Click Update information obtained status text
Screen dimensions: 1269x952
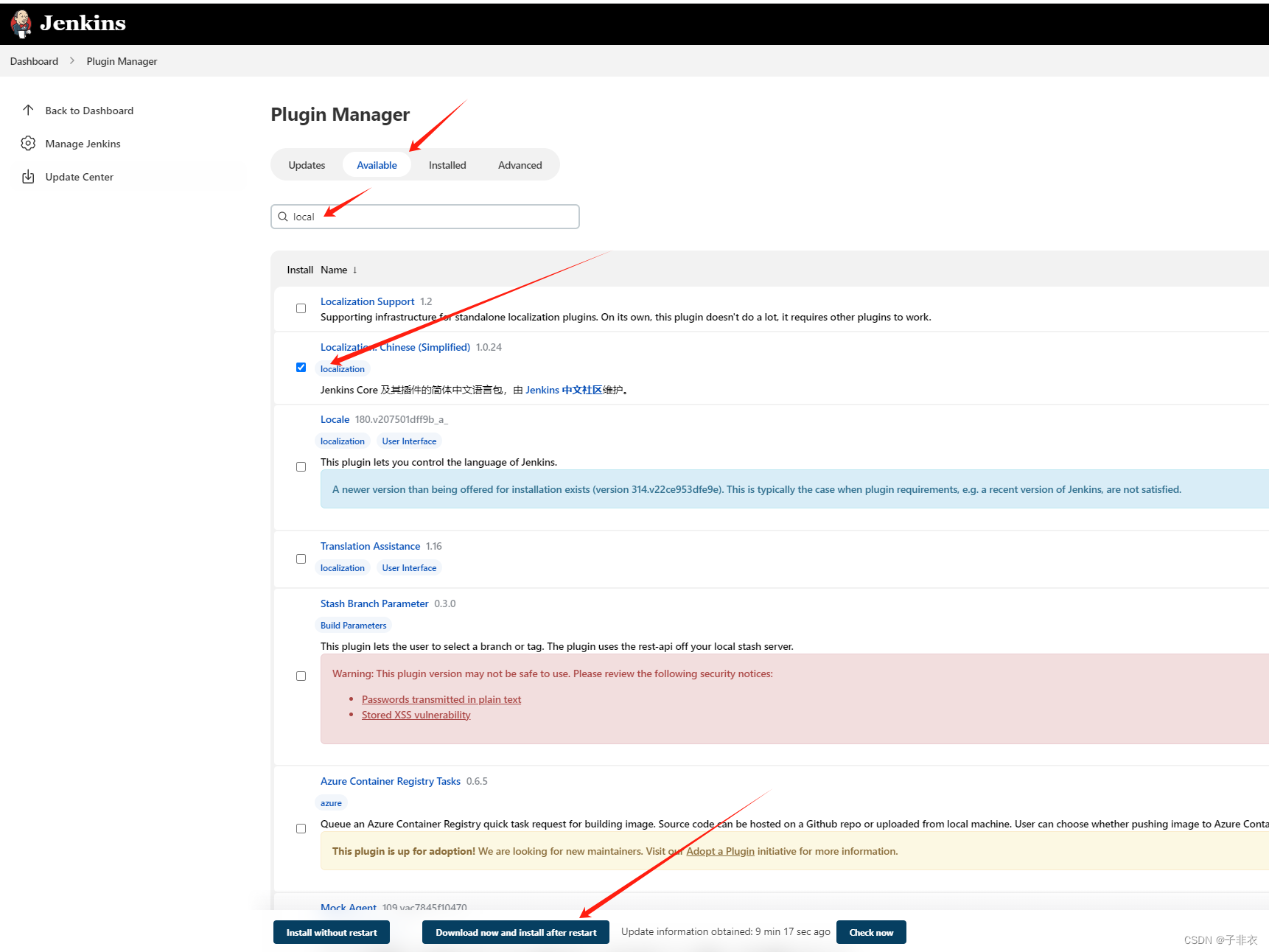coord(725,931)
